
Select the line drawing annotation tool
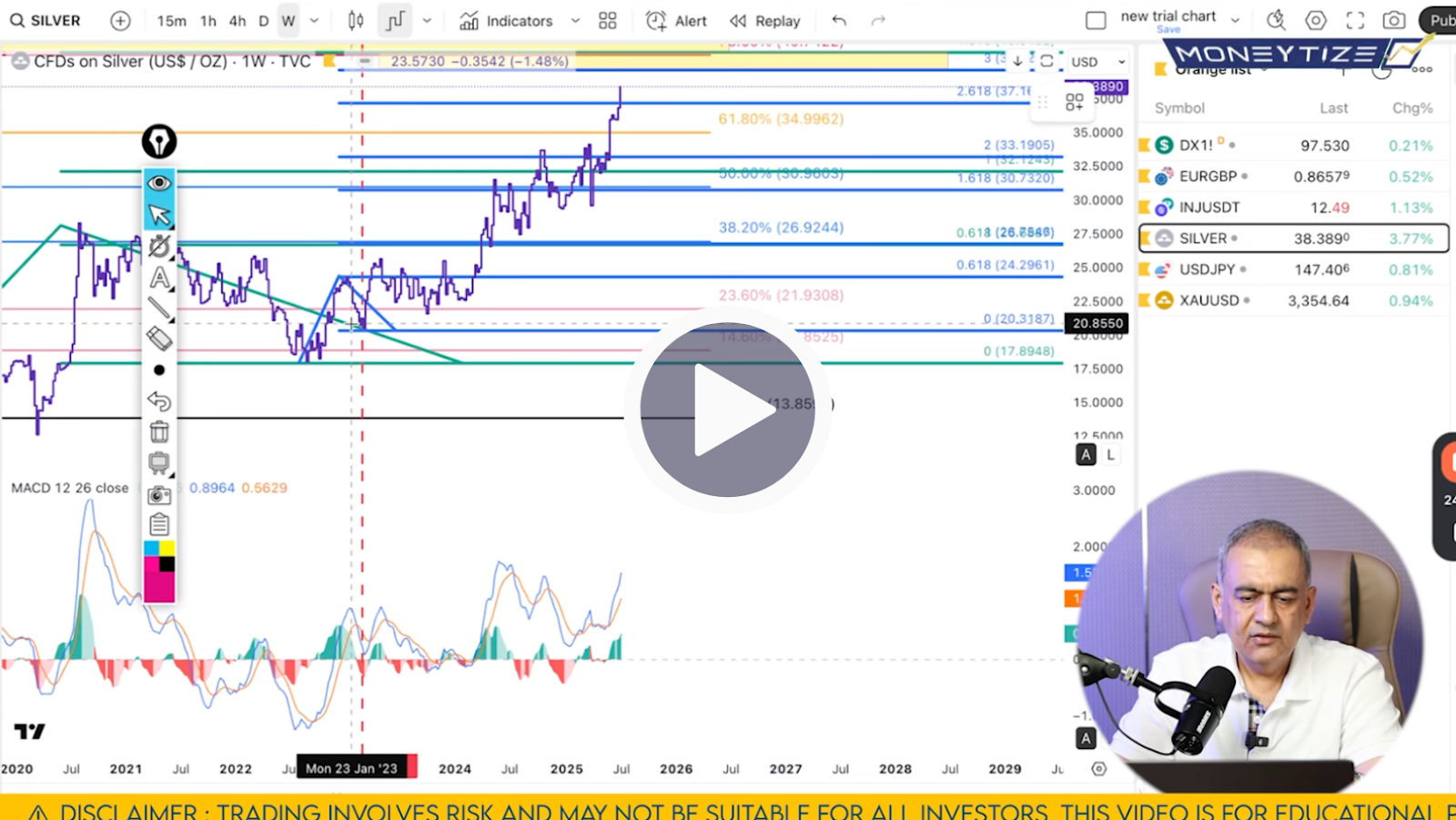point(159,309)
